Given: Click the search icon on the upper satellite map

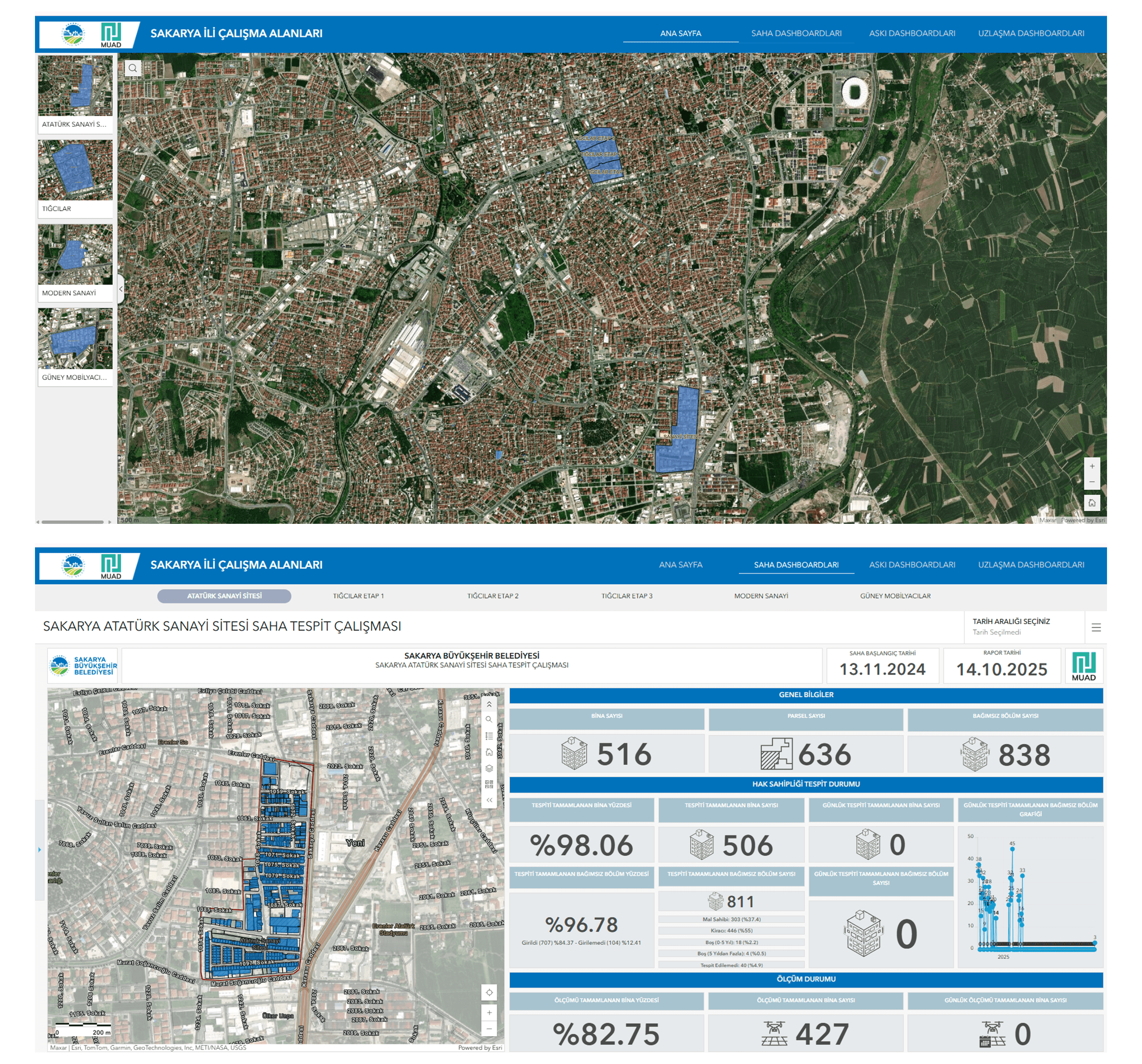Looking at the screenshot, I should coord(133,68).
